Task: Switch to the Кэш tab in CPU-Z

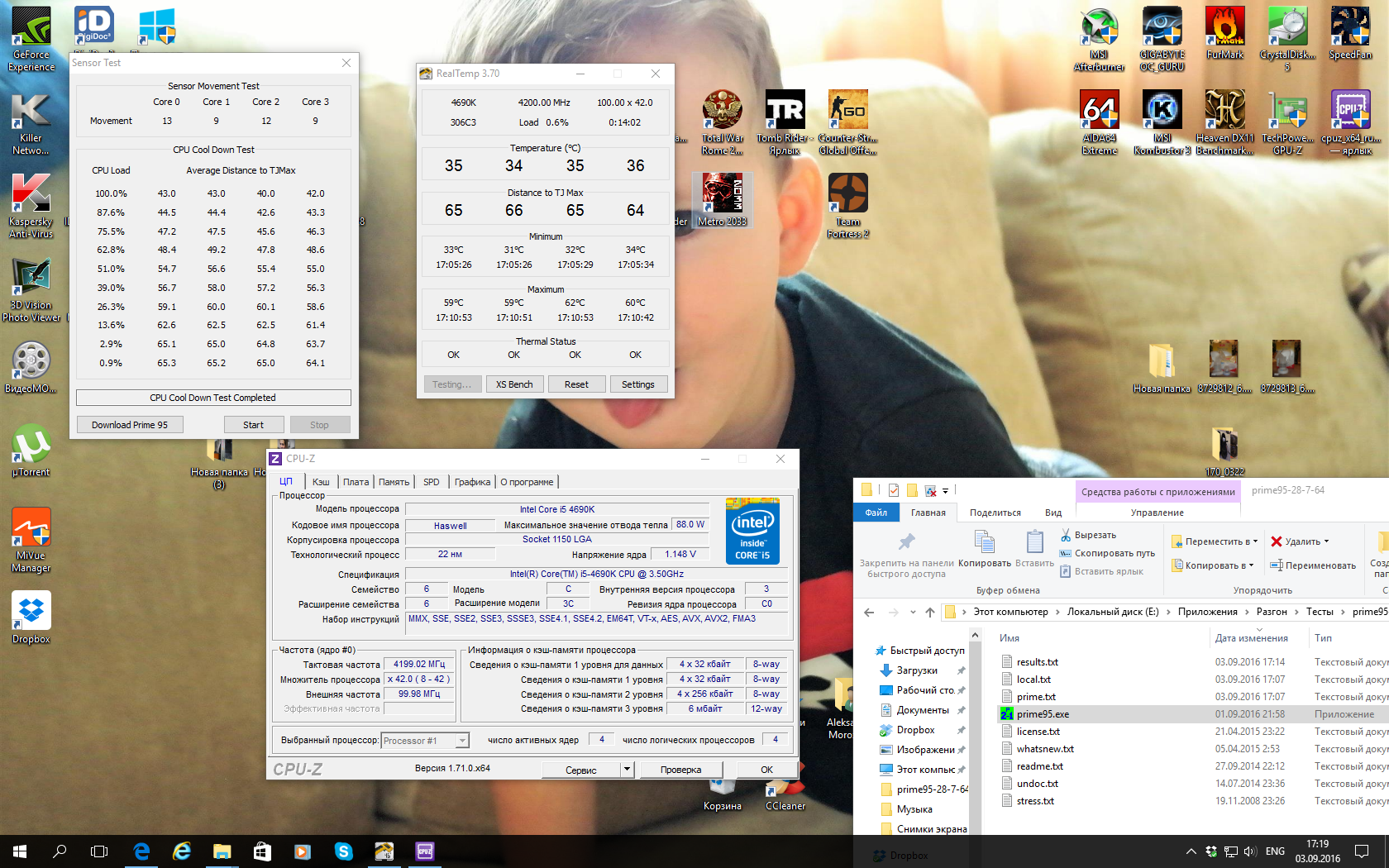Action: coord(321,482)
